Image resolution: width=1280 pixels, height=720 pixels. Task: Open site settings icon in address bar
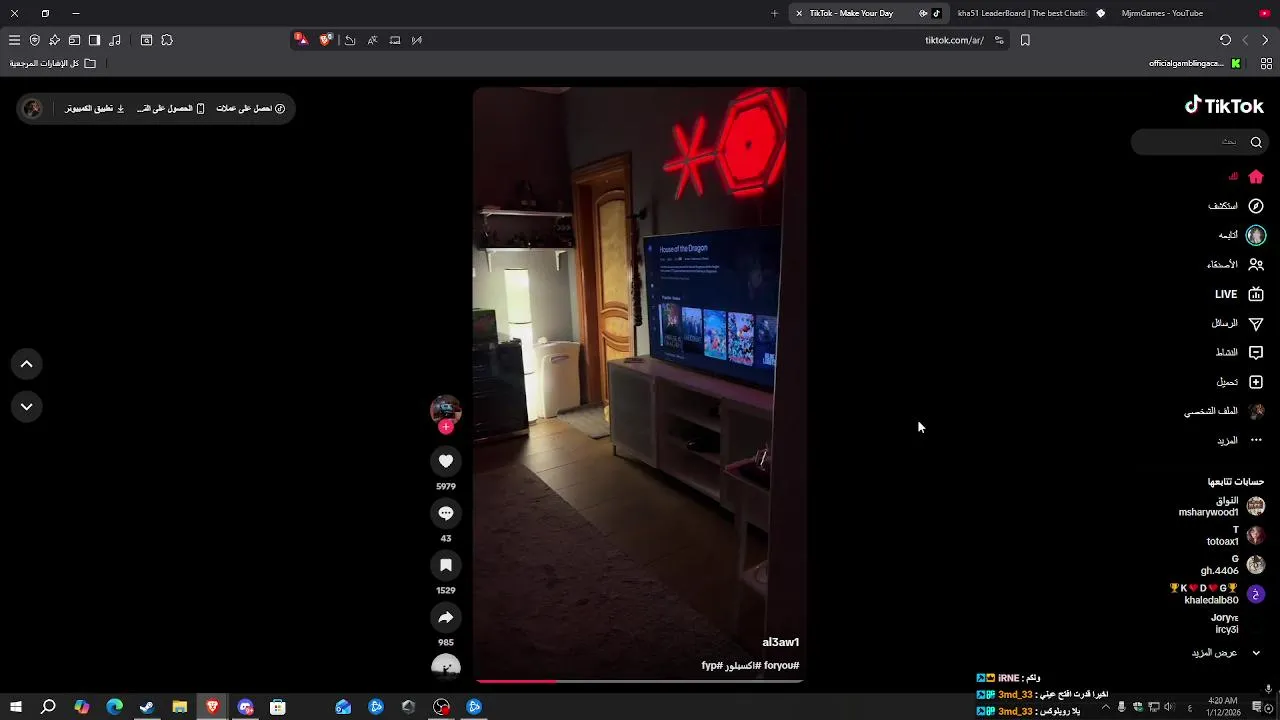point(999,40)
